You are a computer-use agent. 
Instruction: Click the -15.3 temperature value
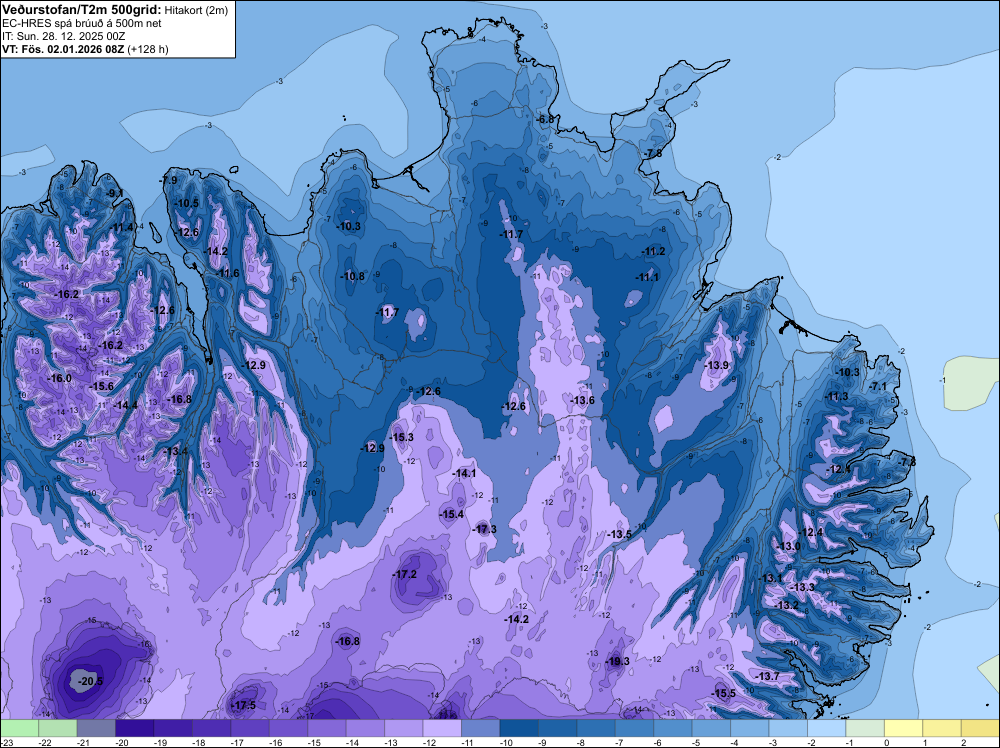402,437
